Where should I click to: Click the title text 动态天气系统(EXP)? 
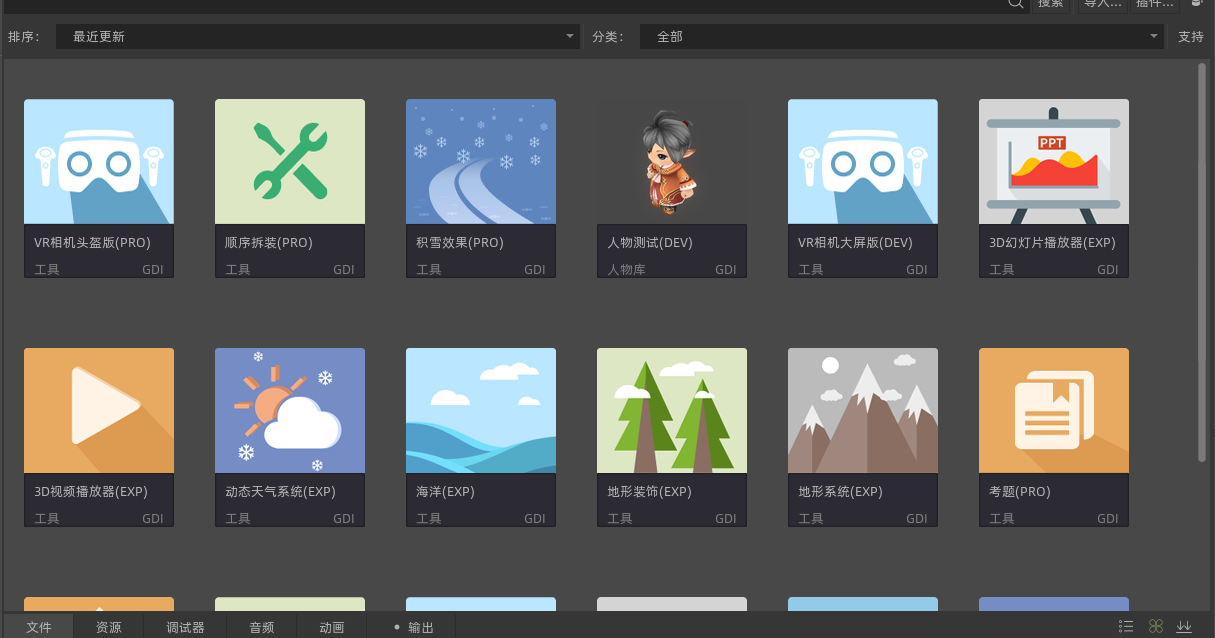[280, 492]
